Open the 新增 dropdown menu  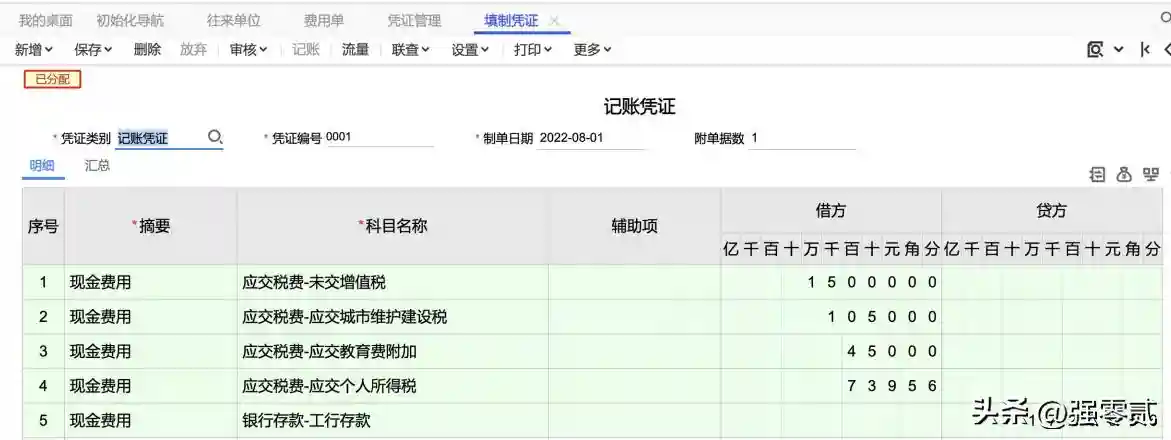click(35, 49)
